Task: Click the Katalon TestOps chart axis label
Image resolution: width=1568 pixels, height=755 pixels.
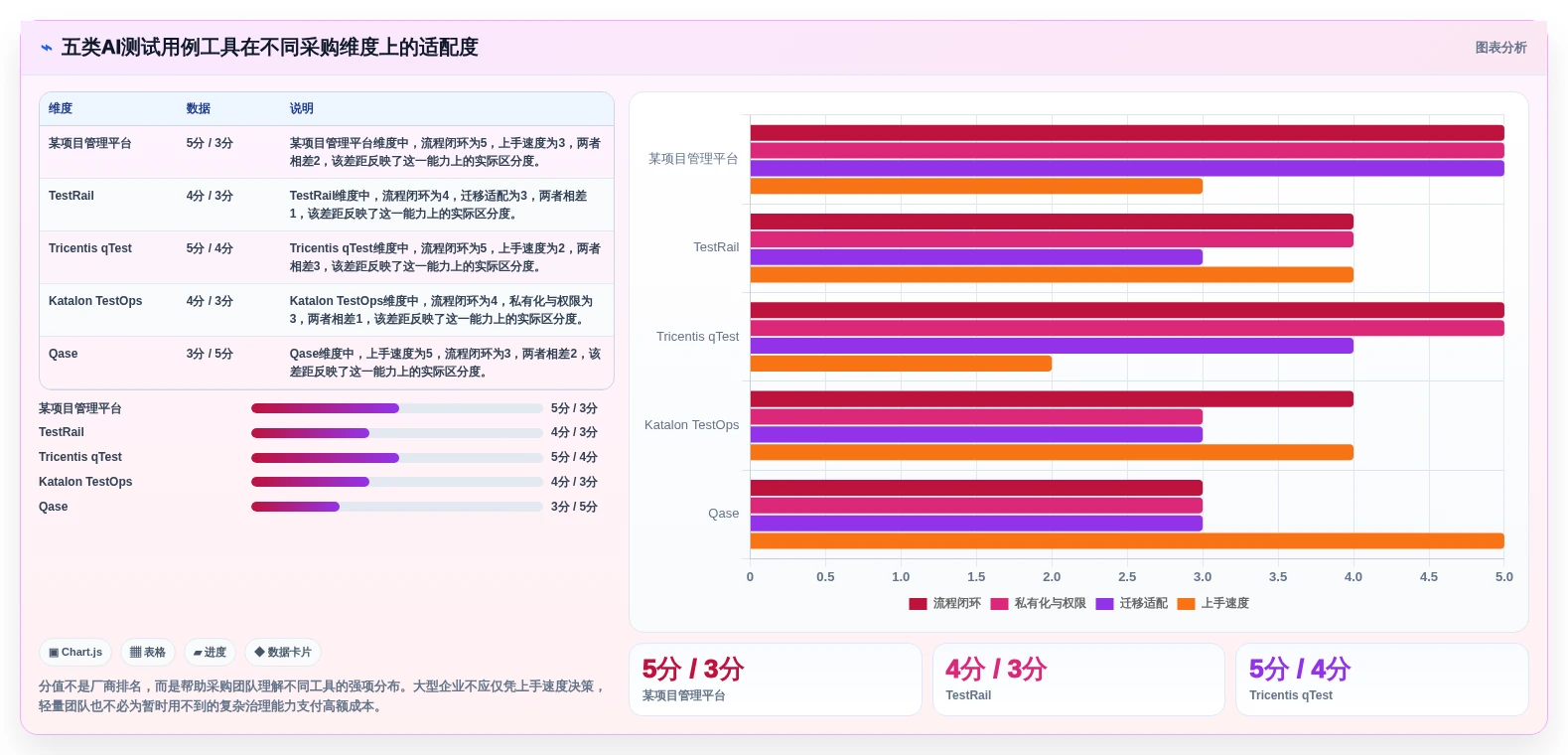Action: click(x=691, y=425)
